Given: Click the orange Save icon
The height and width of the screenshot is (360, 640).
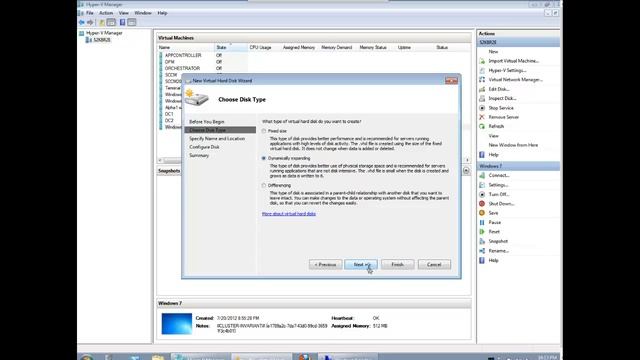Looking at the screenshot, I should [482, 213].
